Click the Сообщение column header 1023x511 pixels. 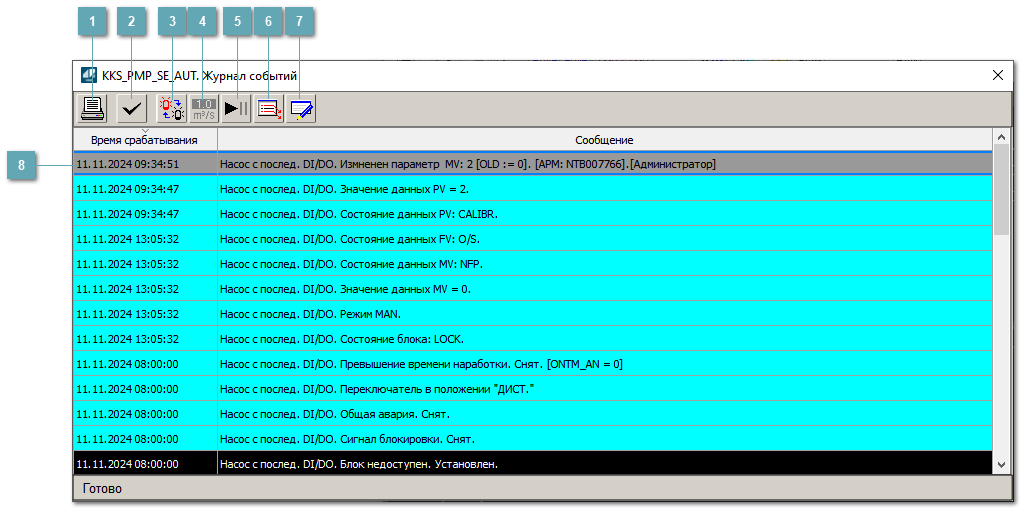point(603,140)
